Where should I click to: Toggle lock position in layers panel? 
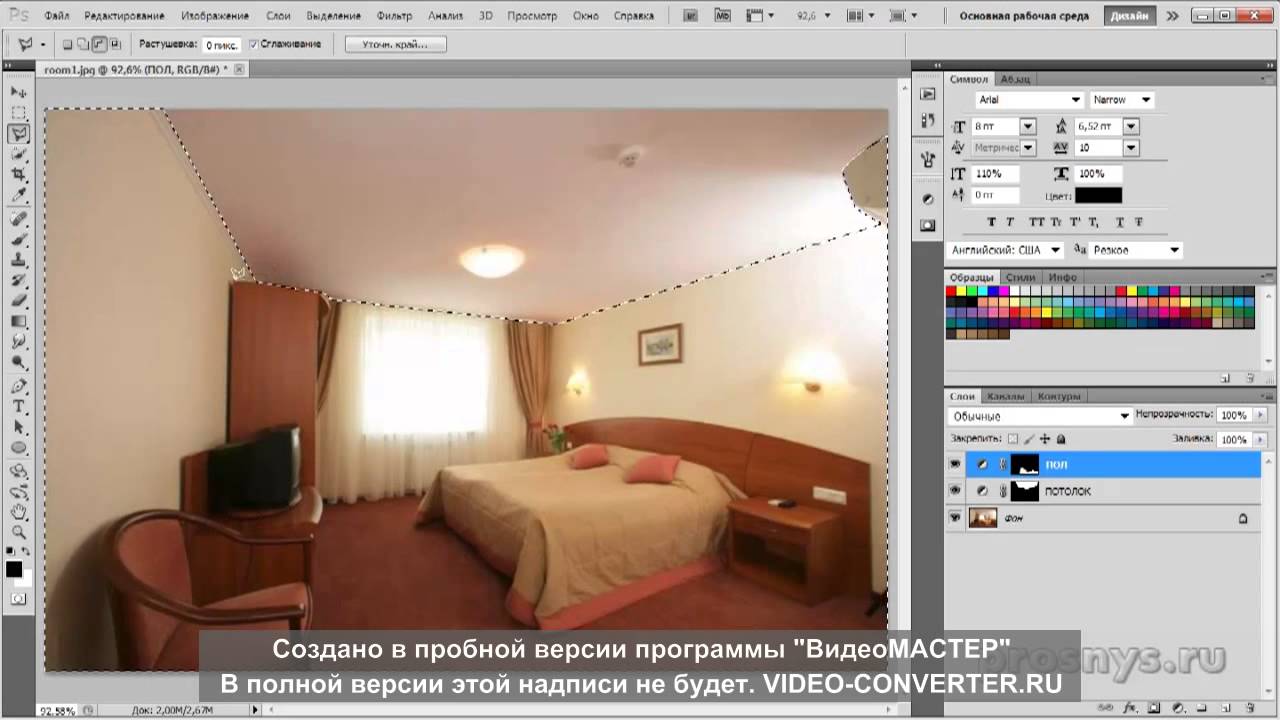click(x=1045, y=439)
